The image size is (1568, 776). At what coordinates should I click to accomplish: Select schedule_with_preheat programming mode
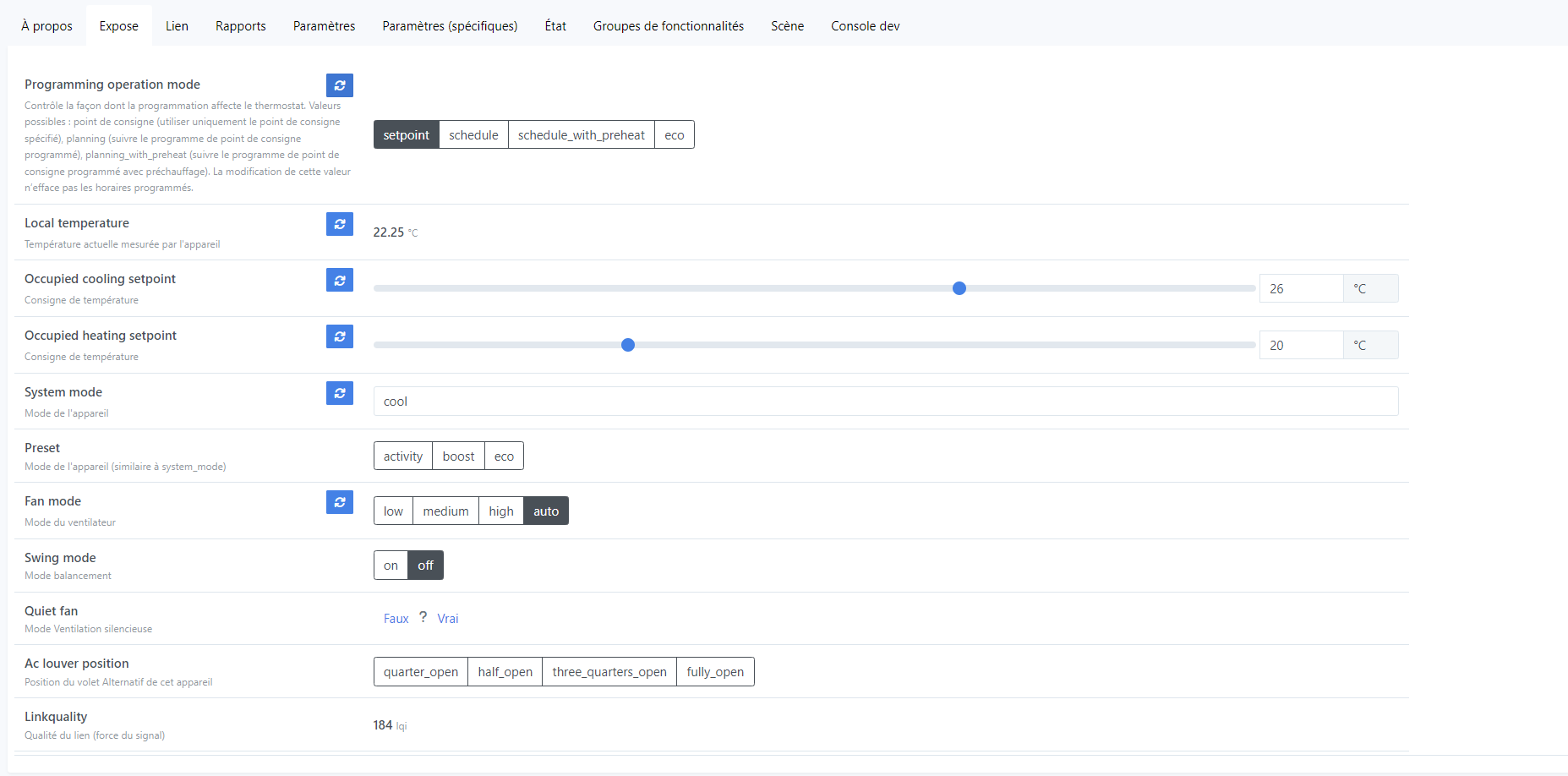click(x=581, y=135)
